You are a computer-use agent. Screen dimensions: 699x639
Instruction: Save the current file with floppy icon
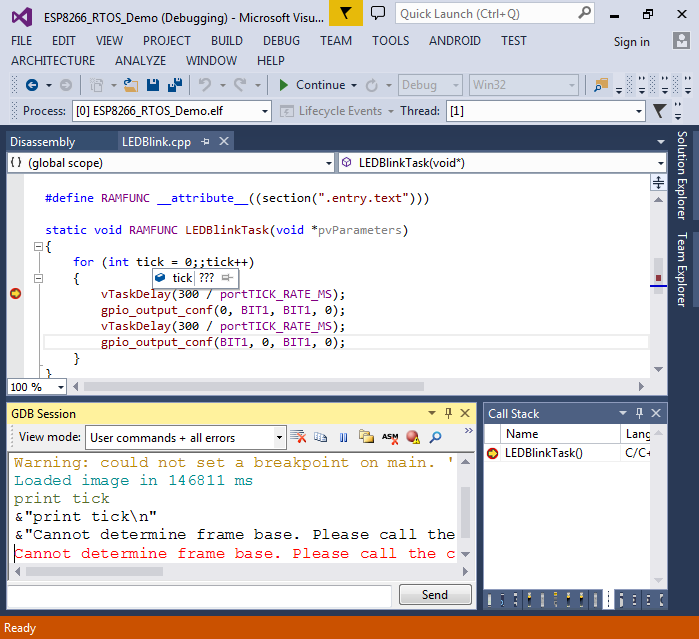[x=153, y=85]
